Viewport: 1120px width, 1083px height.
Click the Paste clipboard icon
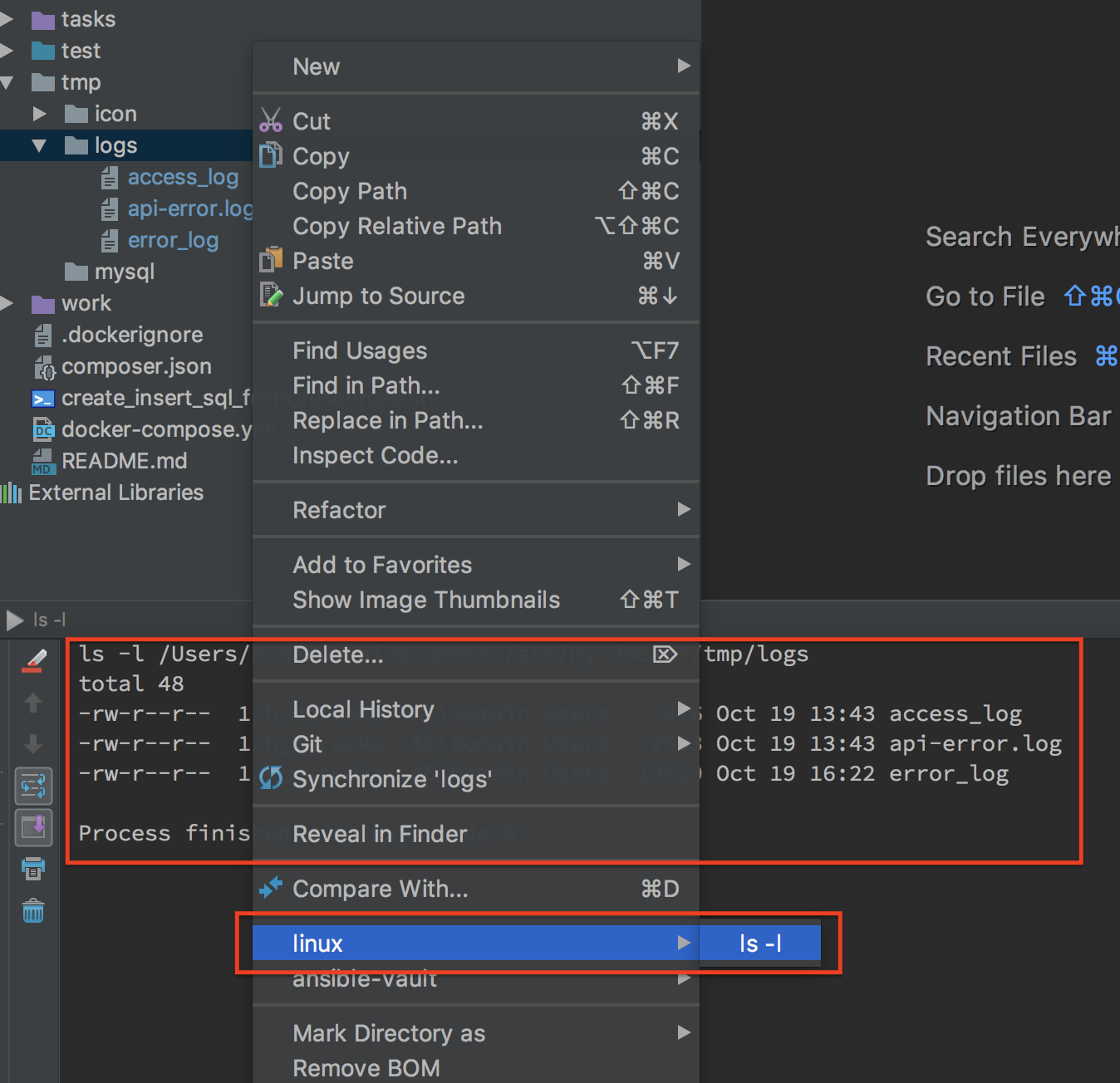pyautogui.click(x=271, y=260)
